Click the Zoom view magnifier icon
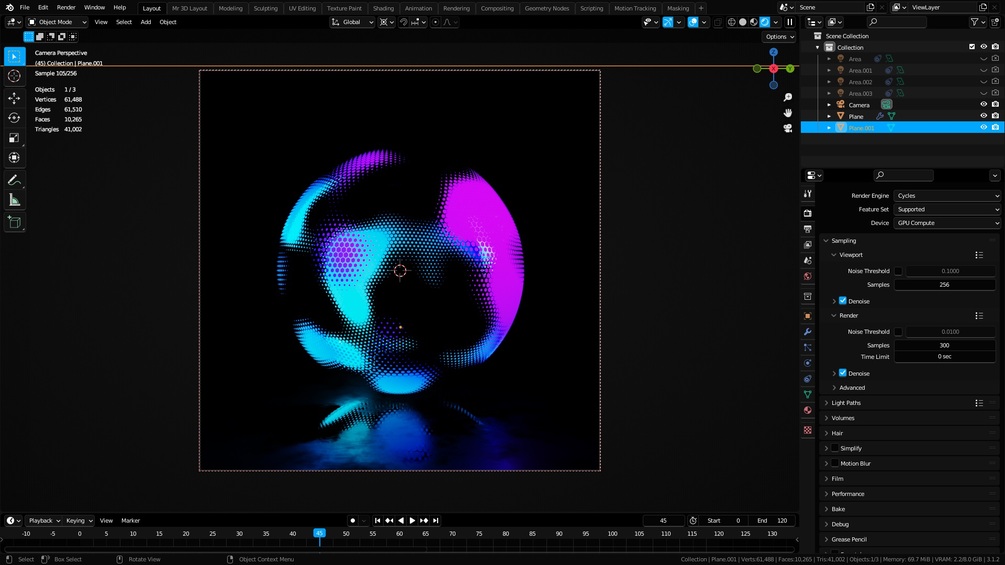Screen dimensions: 1005x565 pyautogui.click(x=788, y=97)
